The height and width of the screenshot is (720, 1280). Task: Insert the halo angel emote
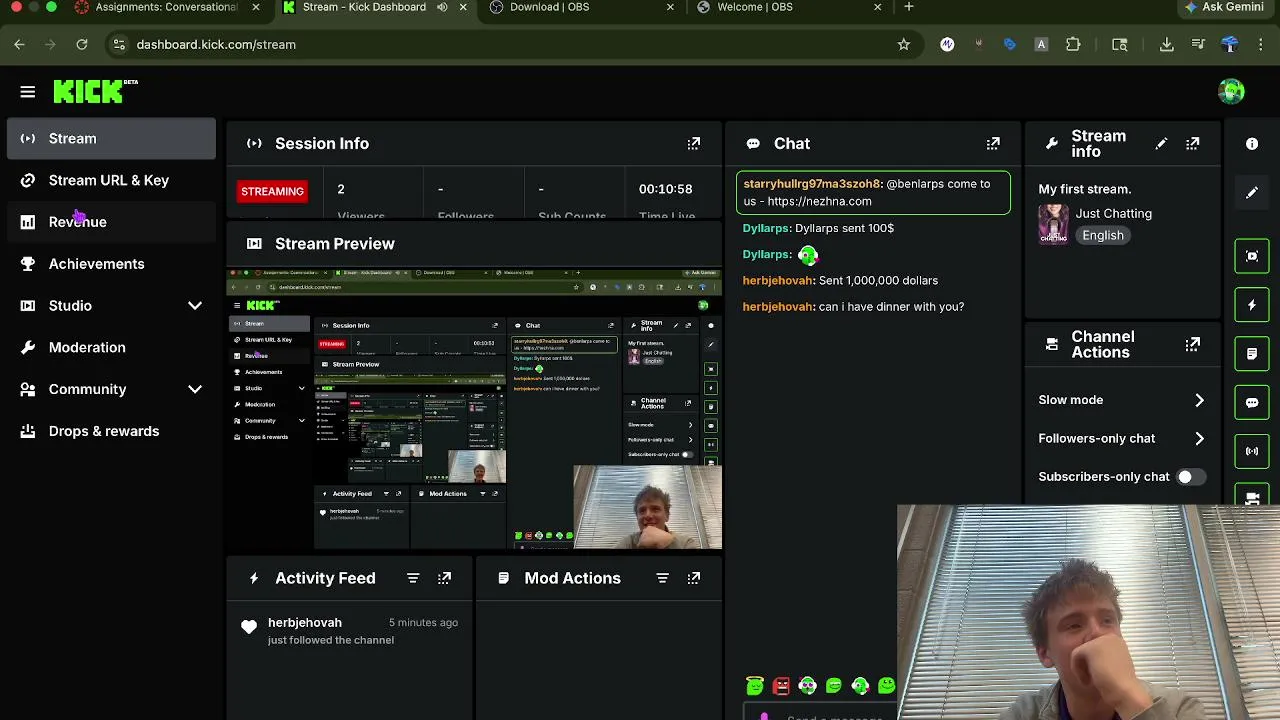pyautogui.click(x=755, y=686)
